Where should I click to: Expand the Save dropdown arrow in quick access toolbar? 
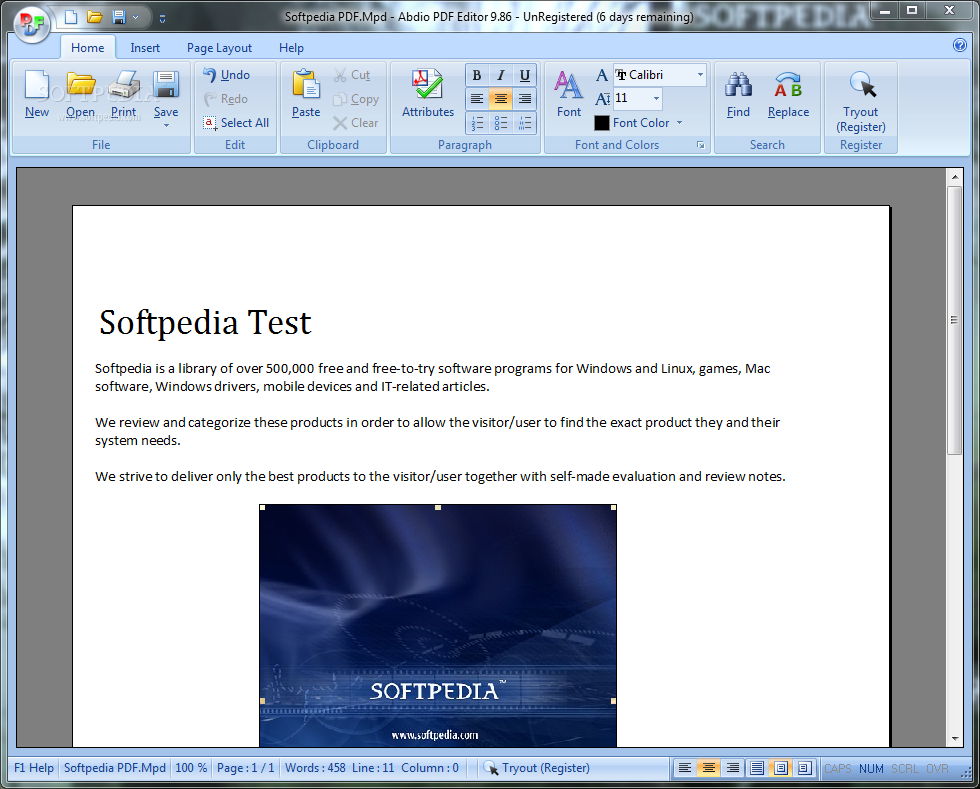[135, 18]
